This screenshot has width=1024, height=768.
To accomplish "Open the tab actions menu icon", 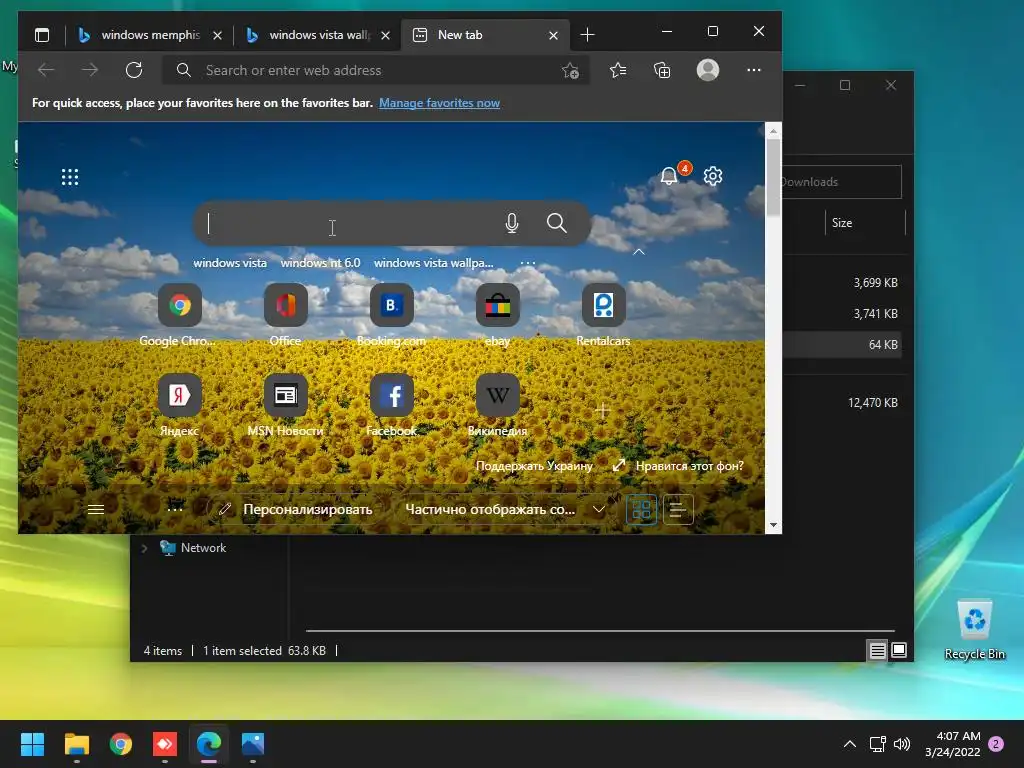I will coord(42,35).
